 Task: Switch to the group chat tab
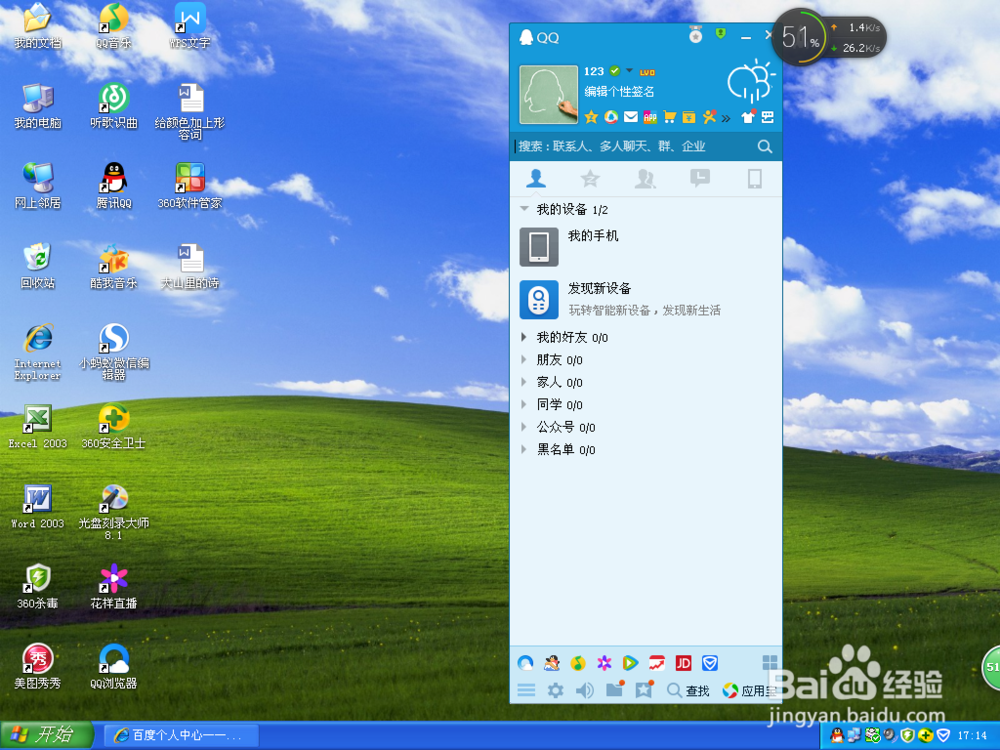pos(645,178)
